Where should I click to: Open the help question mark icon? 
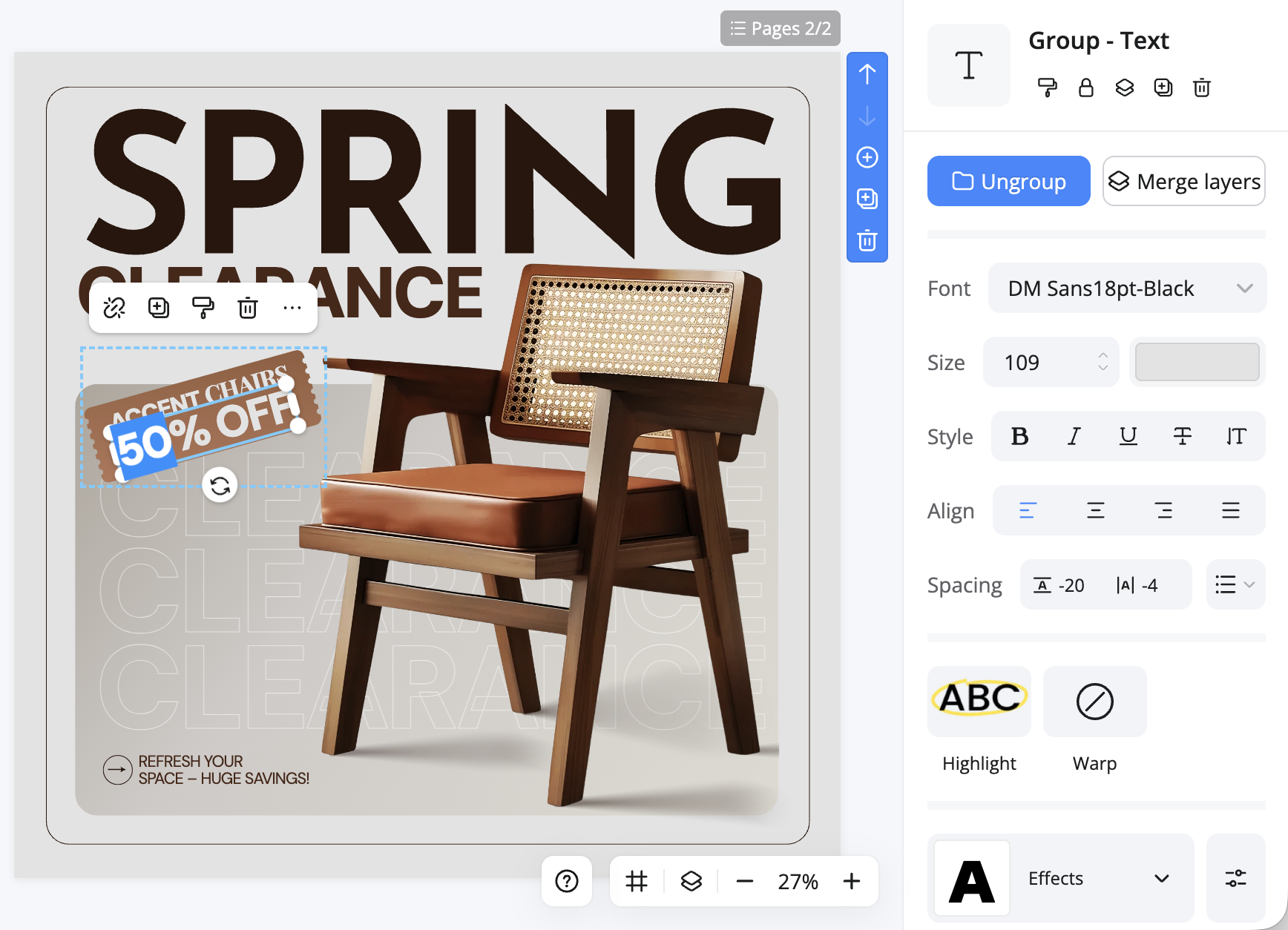coord(567,881)
